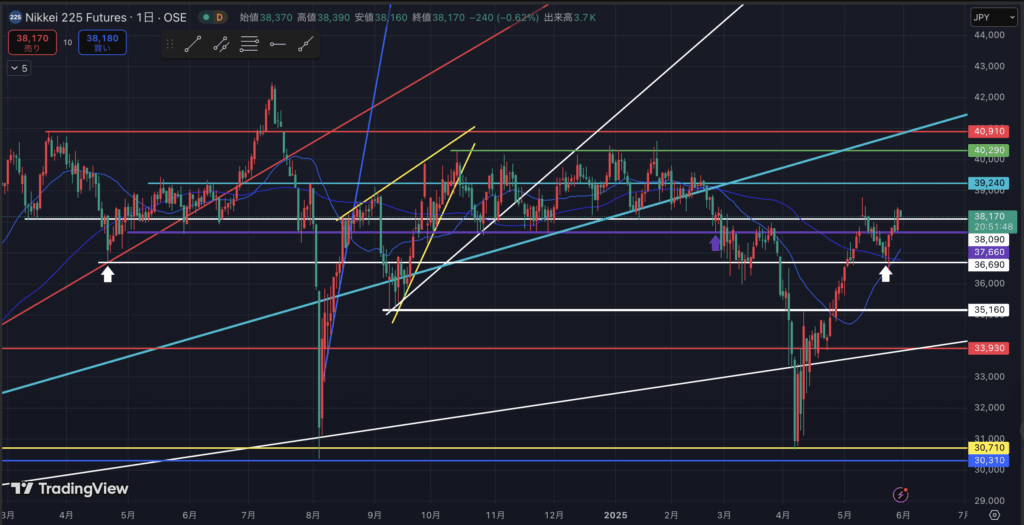This screenshot has height=525, width=1024.
Task: Open the JPY currency dropdown
Action: (993, 18)
